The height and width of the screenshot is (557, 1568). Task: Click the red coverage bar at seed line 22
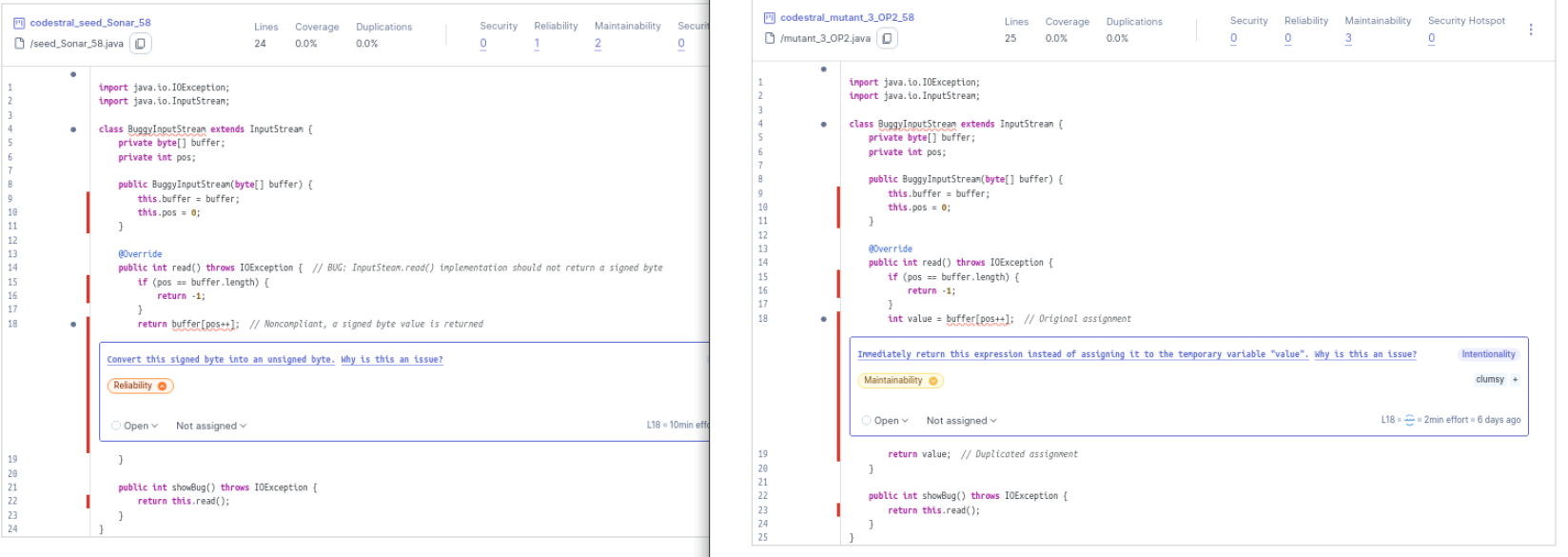(x=88, y=501)
